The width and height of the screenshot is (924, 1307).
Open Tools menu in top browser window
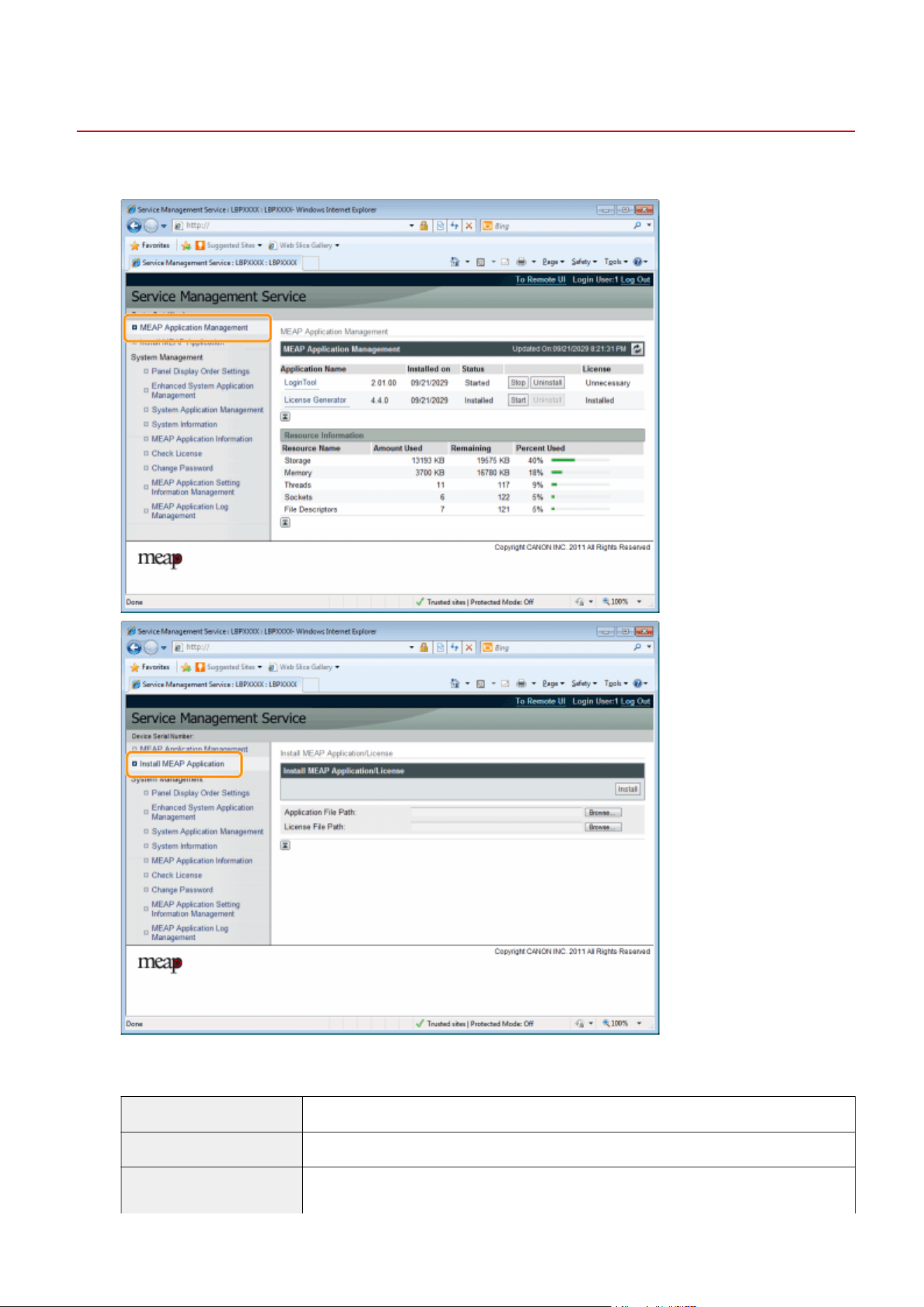(x=616, y=262)
